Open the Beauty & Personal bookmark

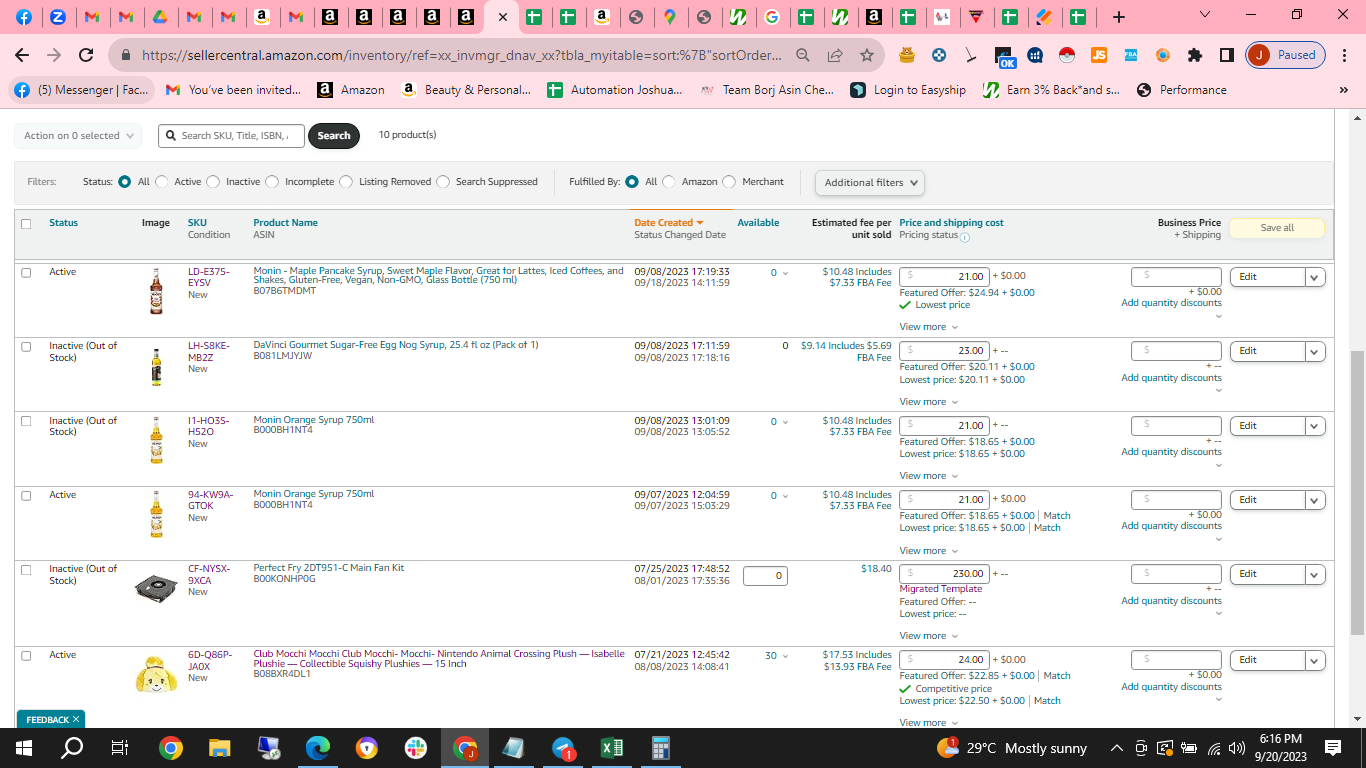(466, 90)
